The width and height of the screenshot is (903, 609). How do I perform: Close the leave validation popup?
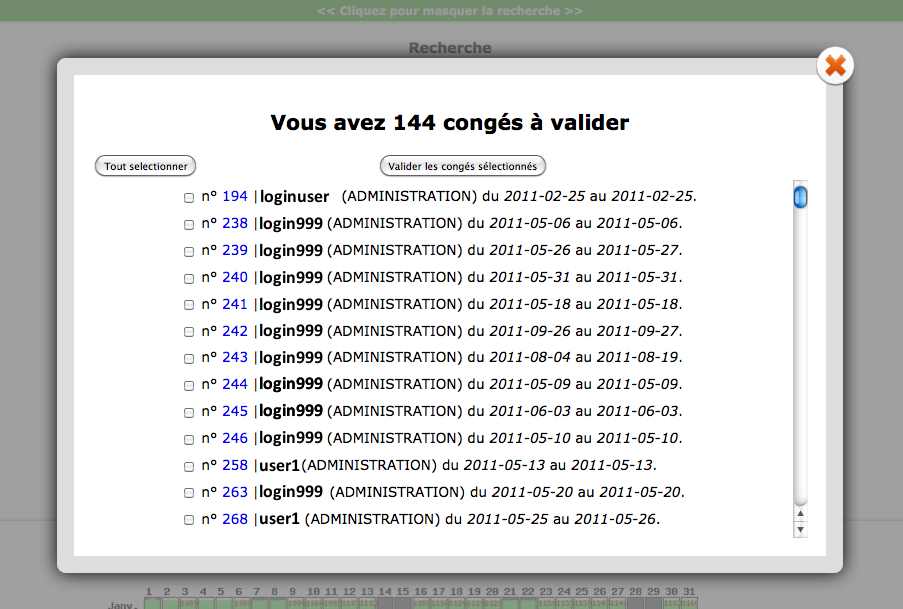coord(835,67)
